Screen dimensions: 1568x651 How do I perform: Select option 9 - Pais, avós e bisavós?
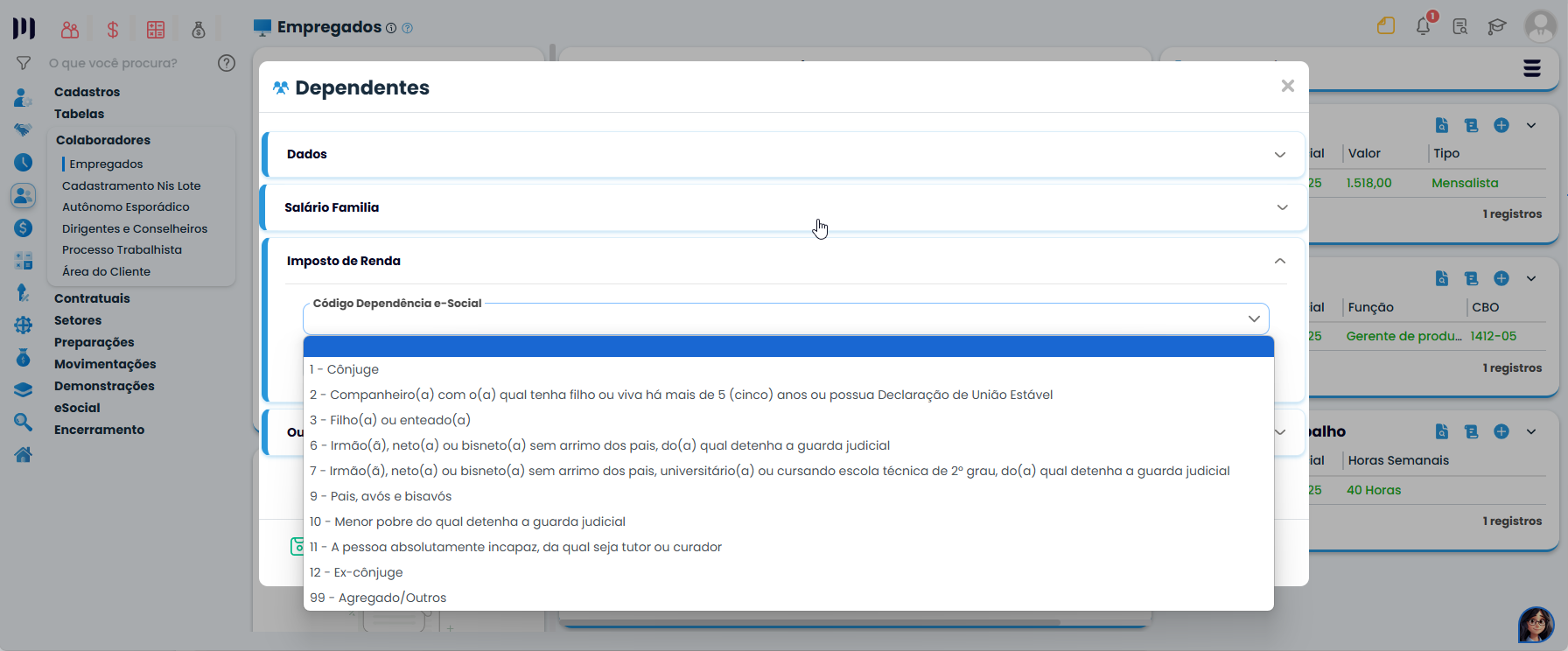pyautogui.click(x=788, y=496)
